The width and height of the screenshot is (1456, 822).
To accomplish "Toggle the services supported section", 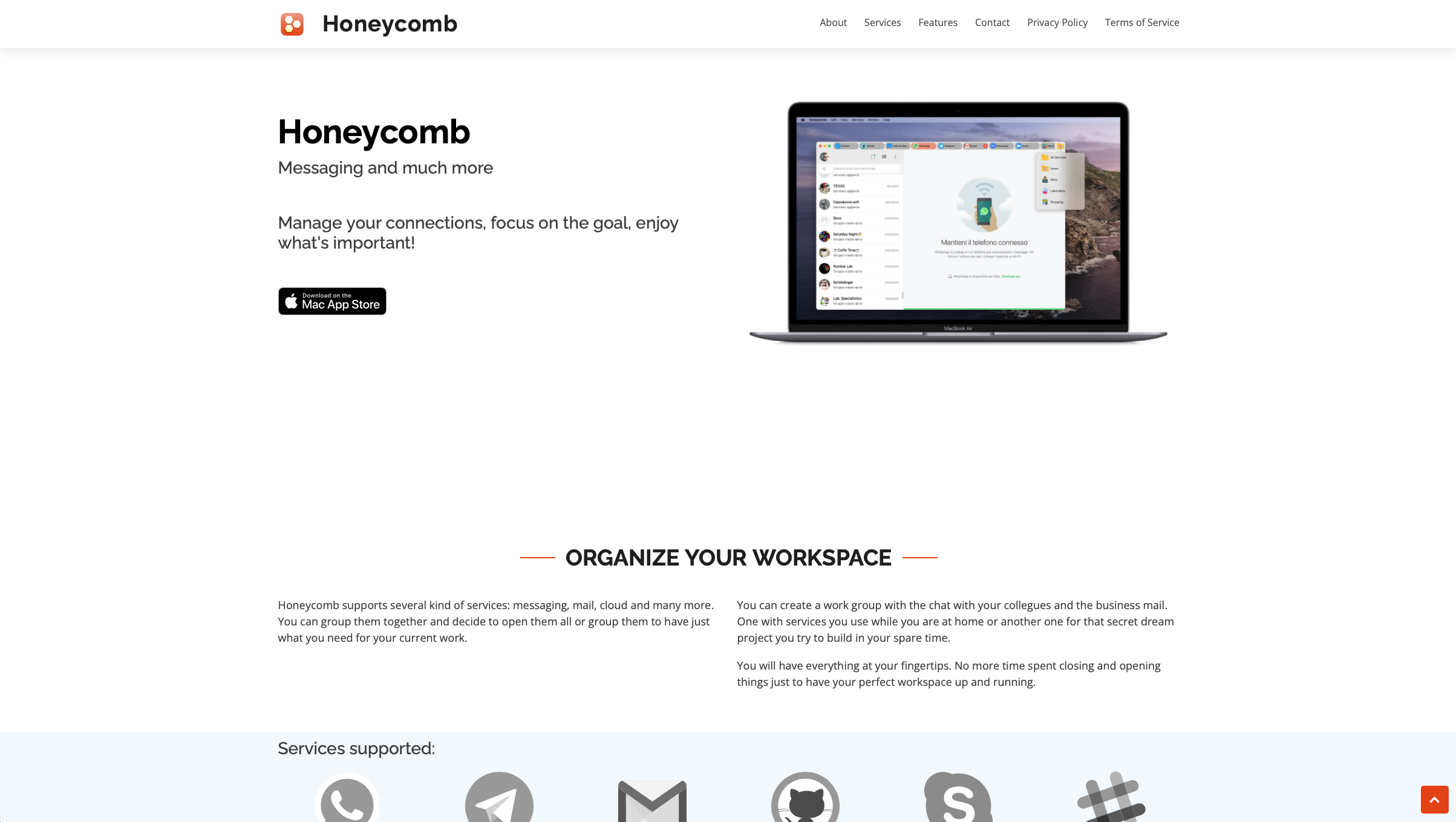I will pyautogui.click(x=356, y=749).
